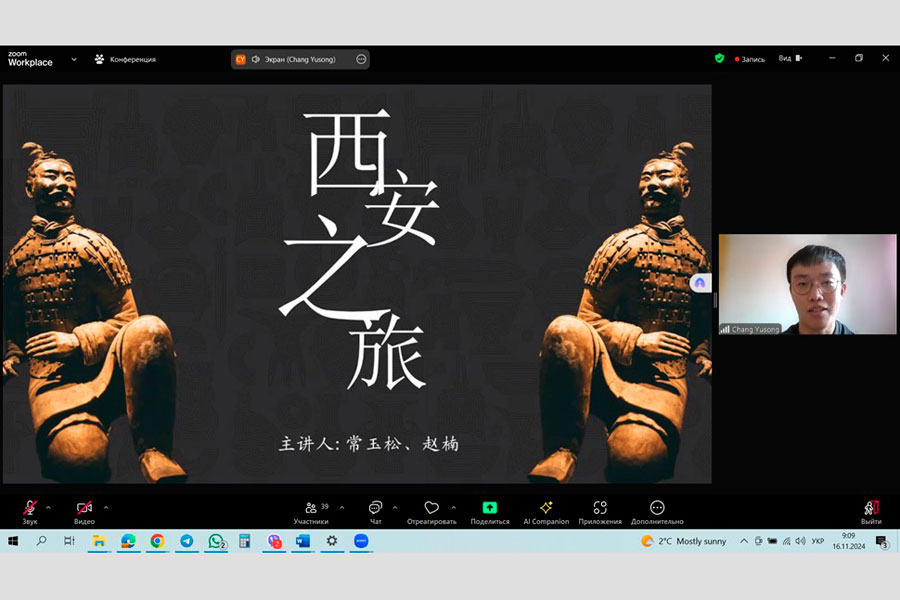Open the Вид view layout menu
Image resolution: width=900 pixels, height=600 pixels.
[790, 59]
